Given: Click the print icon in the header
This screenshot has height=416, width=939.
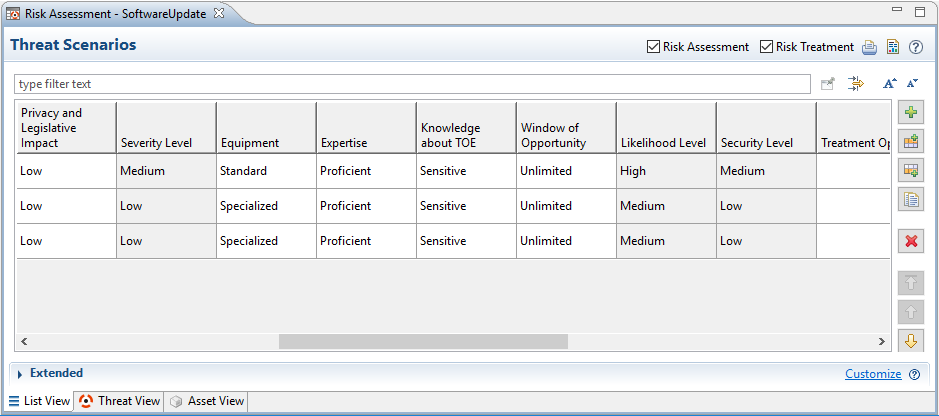Looking at the screenshot, I should pyautogui.click(x=870, y=47).
